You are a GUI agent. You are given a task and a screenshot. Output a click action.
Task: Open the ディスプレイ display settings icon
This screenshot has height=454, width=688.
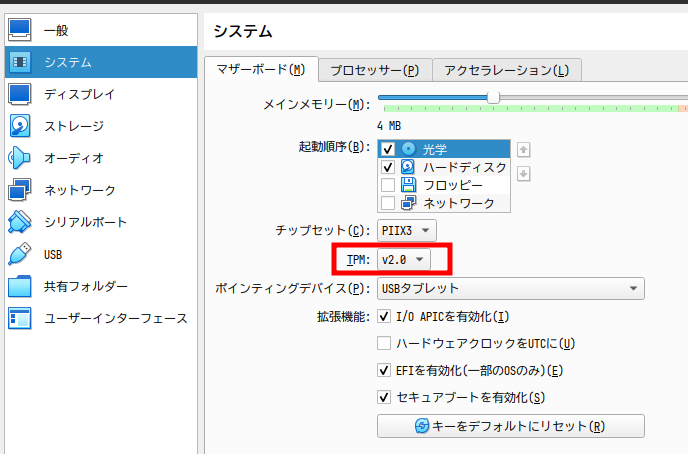click(21, 94)
